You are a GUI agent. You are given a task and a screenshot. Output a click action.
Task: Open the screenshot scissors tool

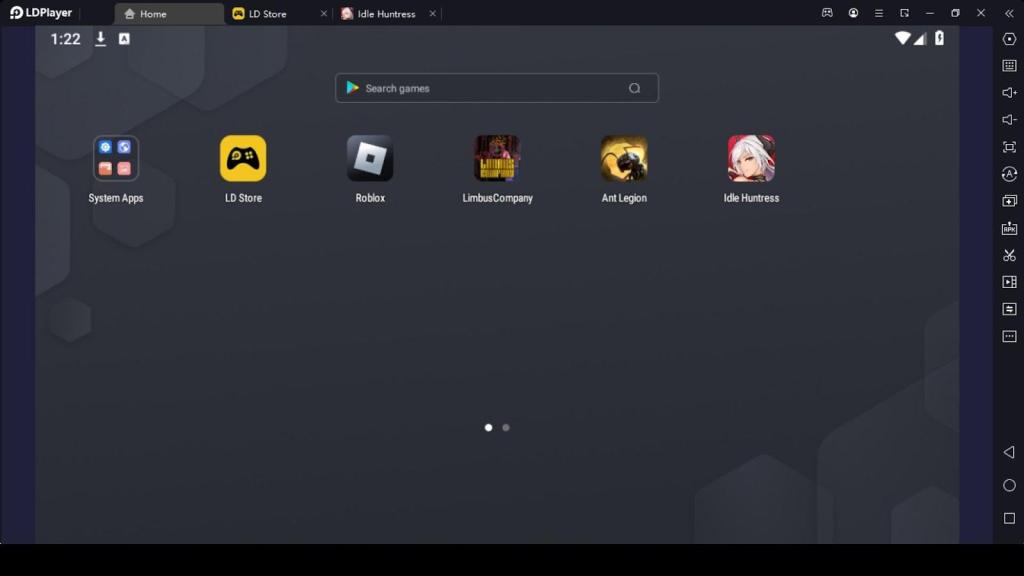[x=1009, y=255]
